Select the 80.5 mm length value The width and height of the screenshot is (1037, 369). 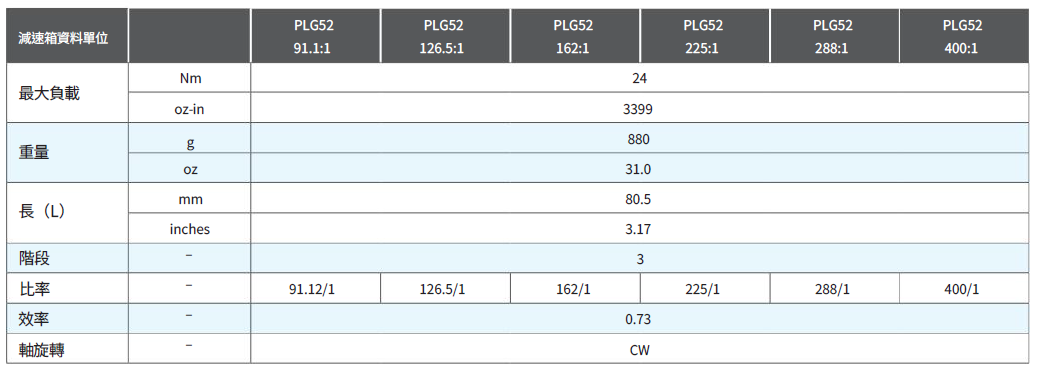pos(640,198)
